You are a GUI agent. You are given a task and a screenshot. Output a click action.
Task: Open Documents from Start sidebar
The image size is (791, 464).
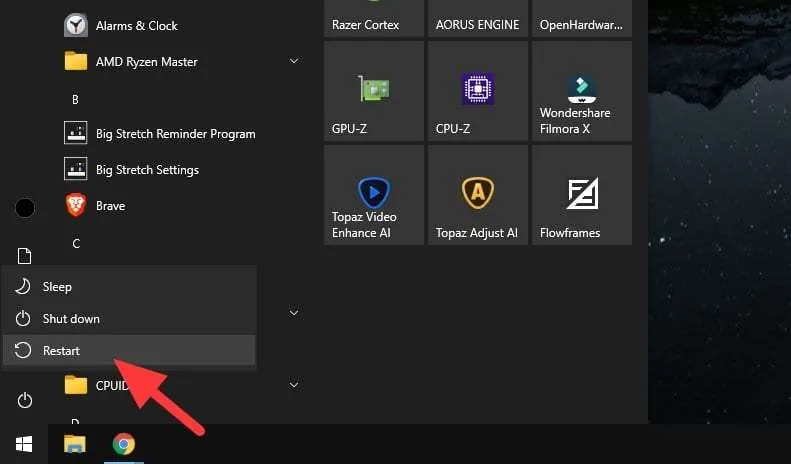pos(24,256)
